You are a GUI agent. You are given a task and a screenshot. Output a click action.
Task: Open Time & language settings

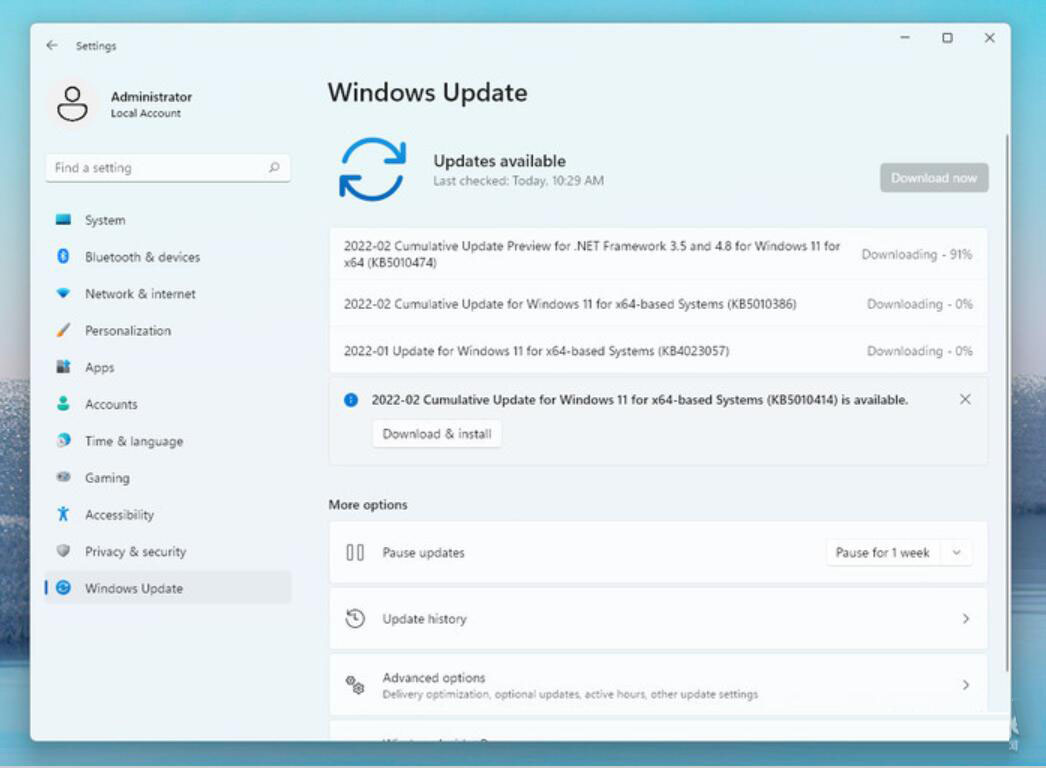[x=133, y=441]
